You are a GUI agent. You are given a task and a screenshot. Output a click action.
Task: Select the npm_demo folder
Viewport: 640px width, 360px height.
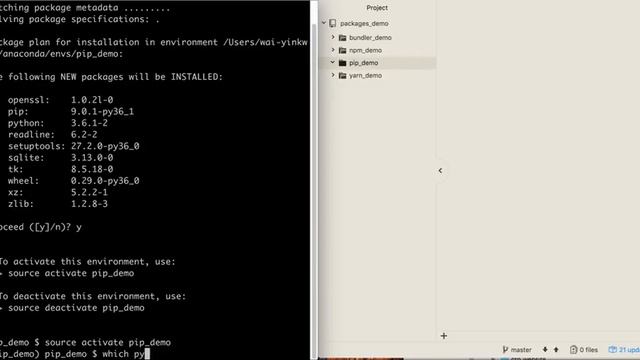click(x=365, y=50)
